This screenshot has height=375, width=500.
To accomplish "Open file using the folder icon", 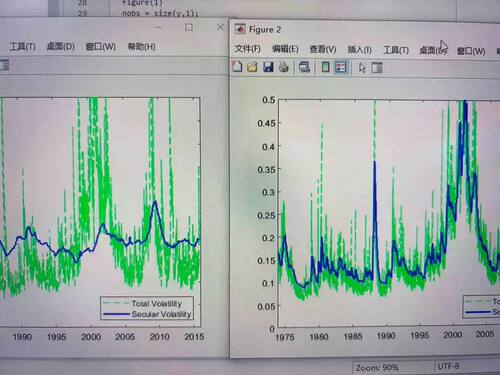I will click(x=252, y=67).
